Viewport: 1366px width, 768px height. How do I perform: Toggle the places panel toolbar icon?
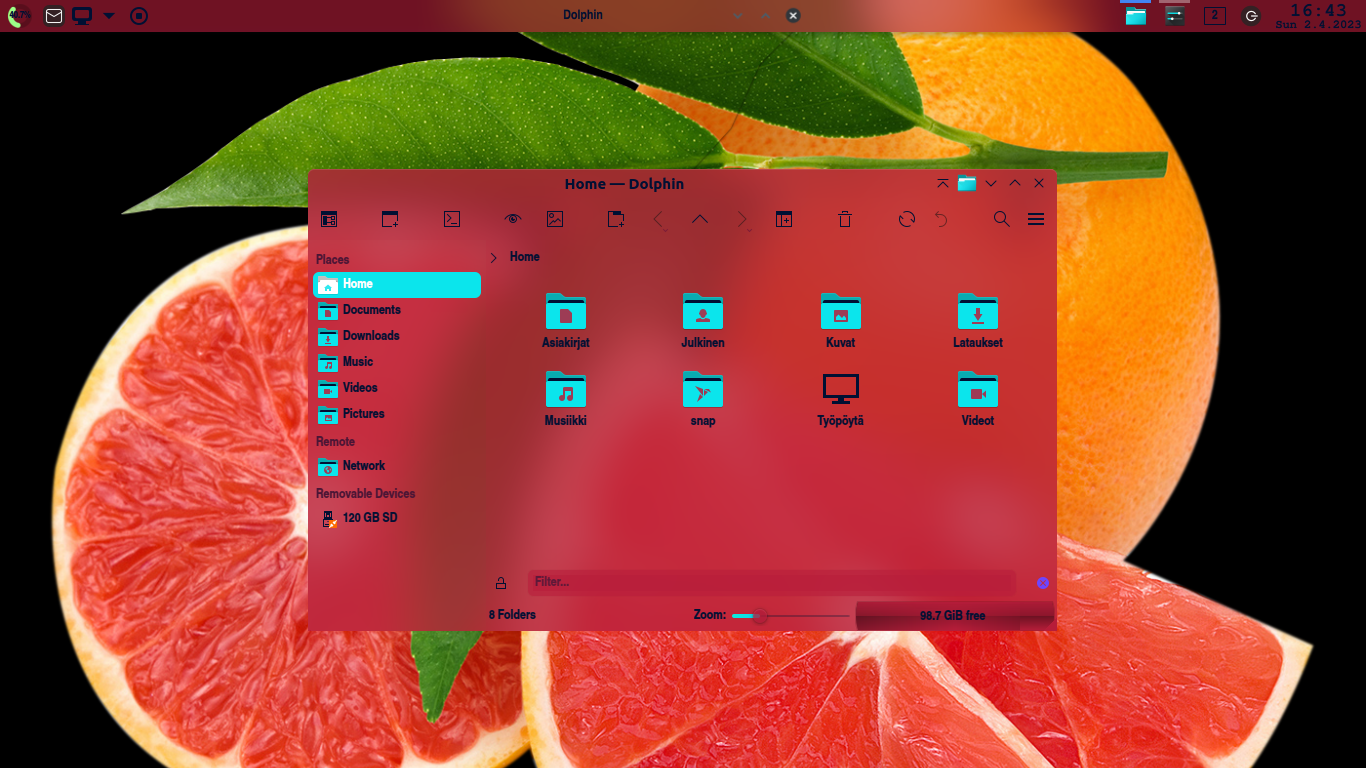click(329, 219)
